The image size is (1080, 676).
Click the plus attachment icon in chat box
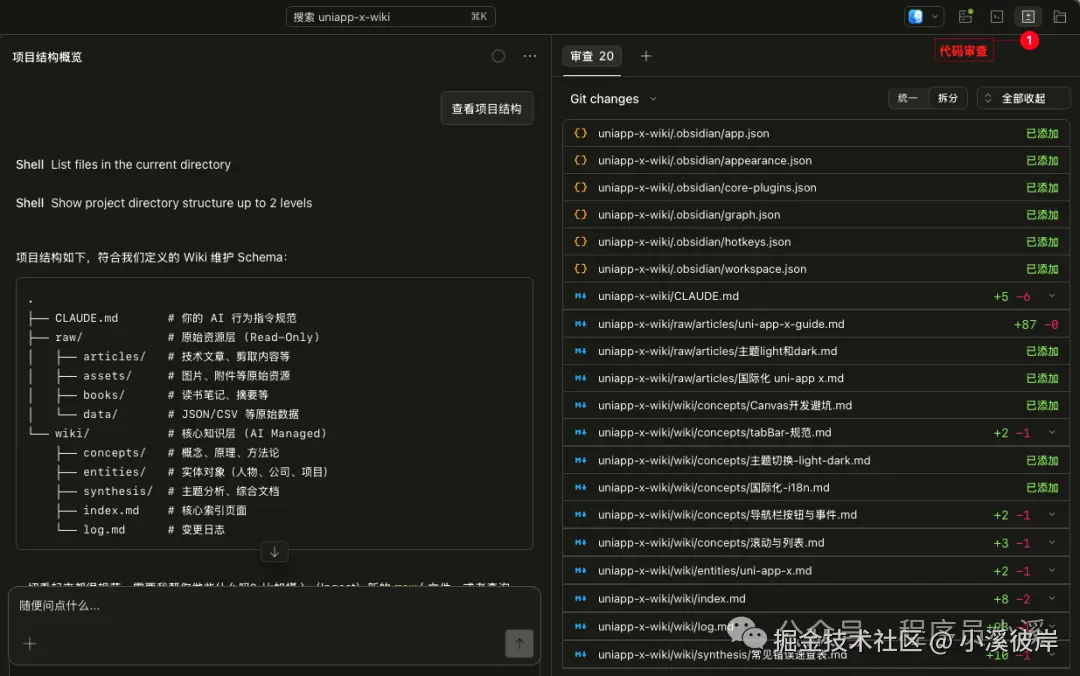tap(30, 644)
